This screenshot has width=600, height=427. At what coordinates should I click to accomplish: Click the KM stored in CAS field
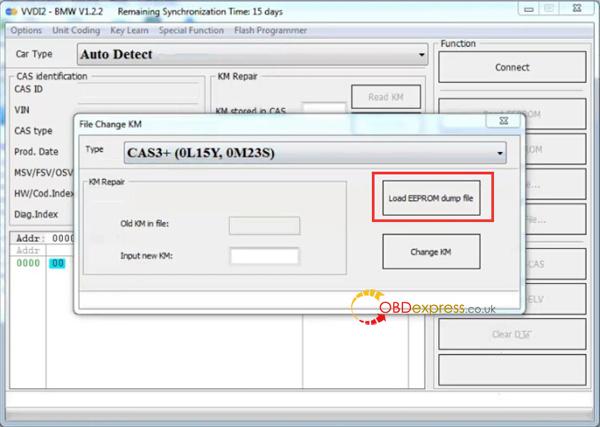(x=324, y=108)
